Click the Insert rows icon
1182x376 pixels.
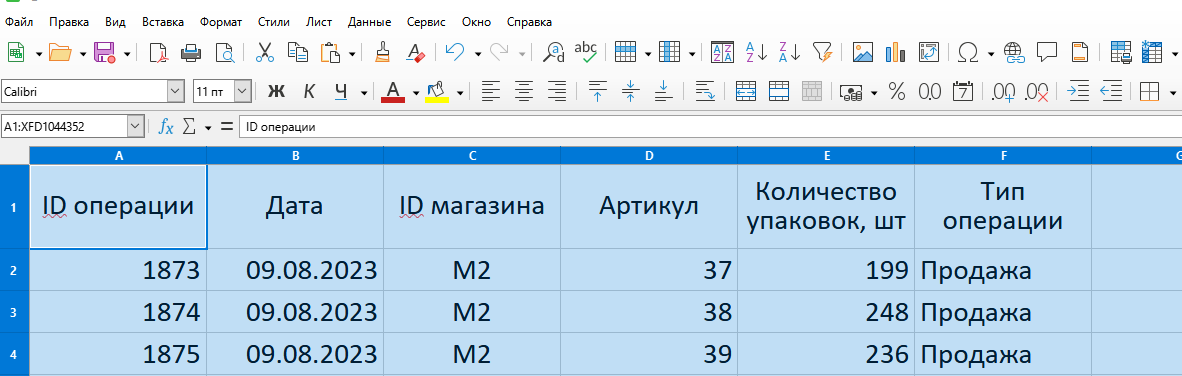[626, 52]
